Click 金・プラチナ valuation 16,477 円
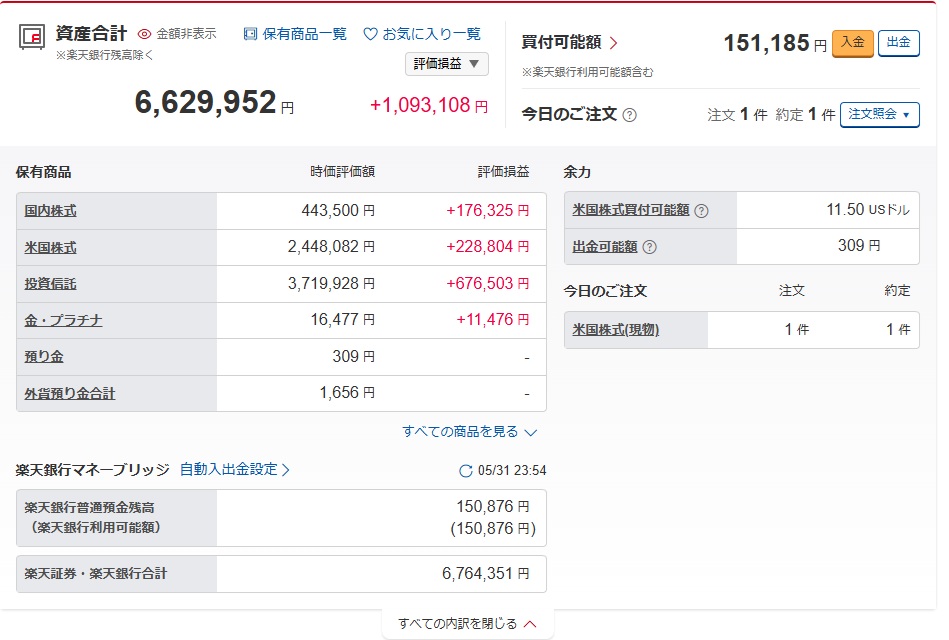 343,320
